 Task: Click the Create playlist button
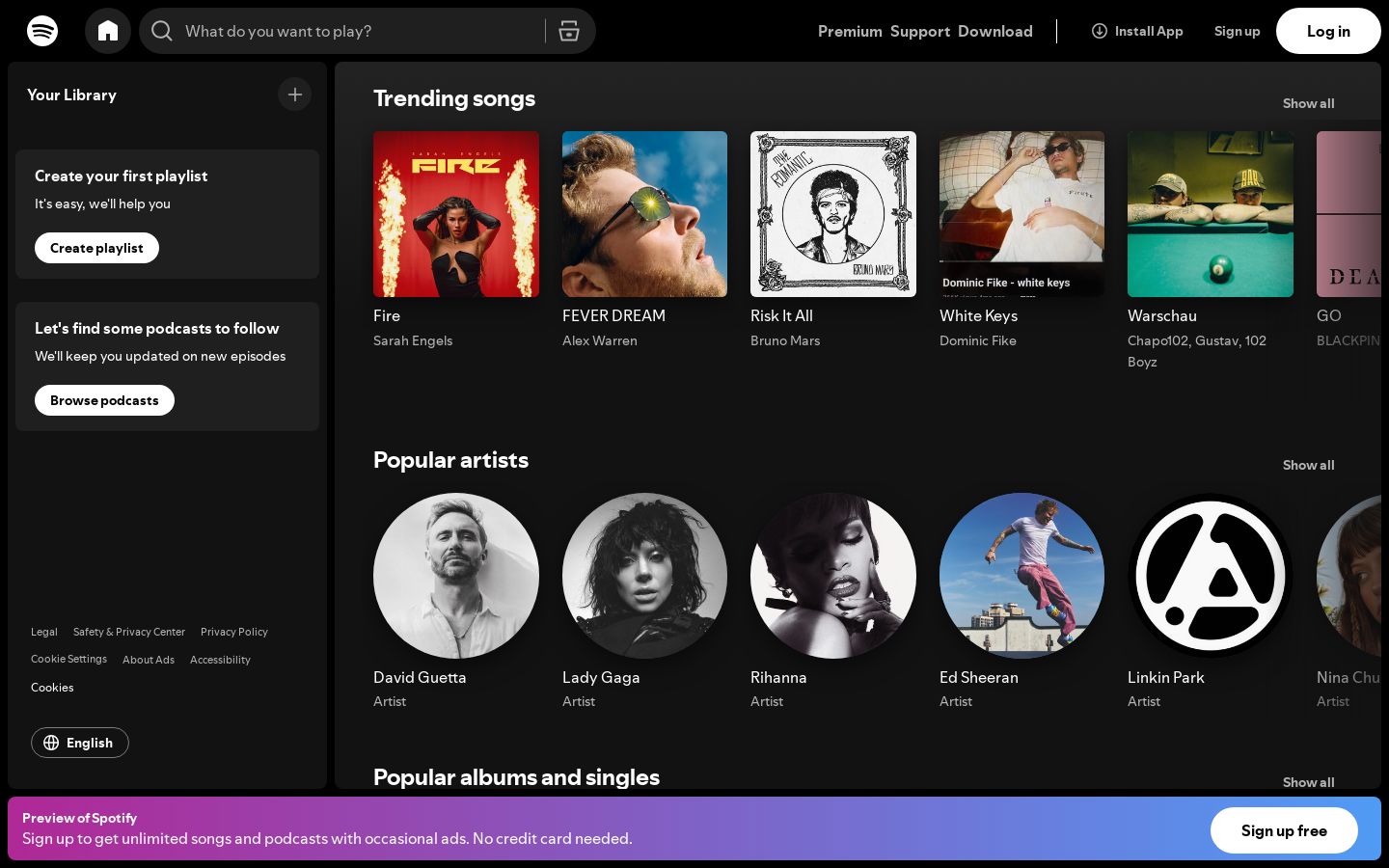point(96,248)
